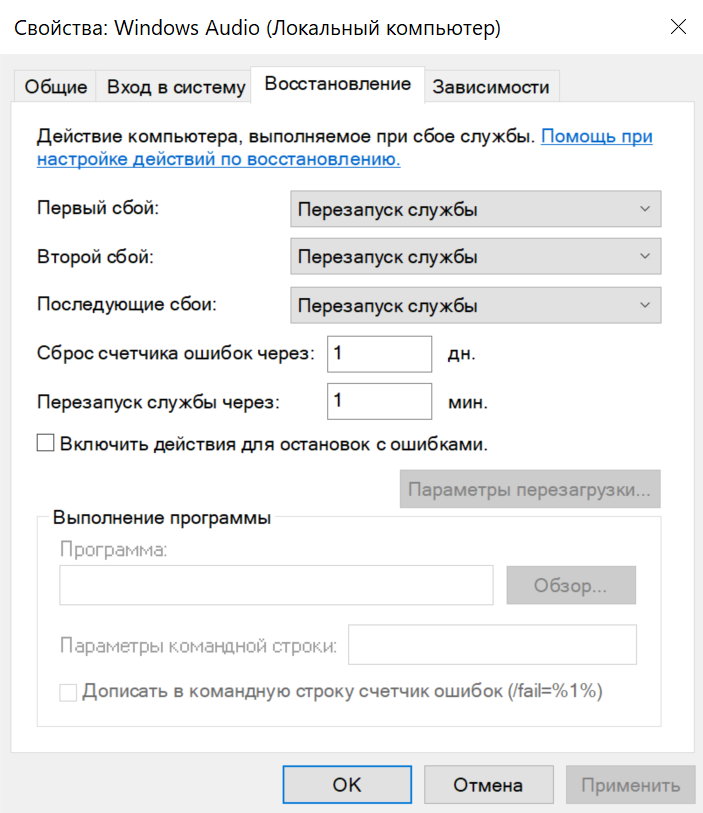Screen dimensions: 703x813
Task: Focus the Перезапуск службы через minutes field
Action: [x=378, y=402]
